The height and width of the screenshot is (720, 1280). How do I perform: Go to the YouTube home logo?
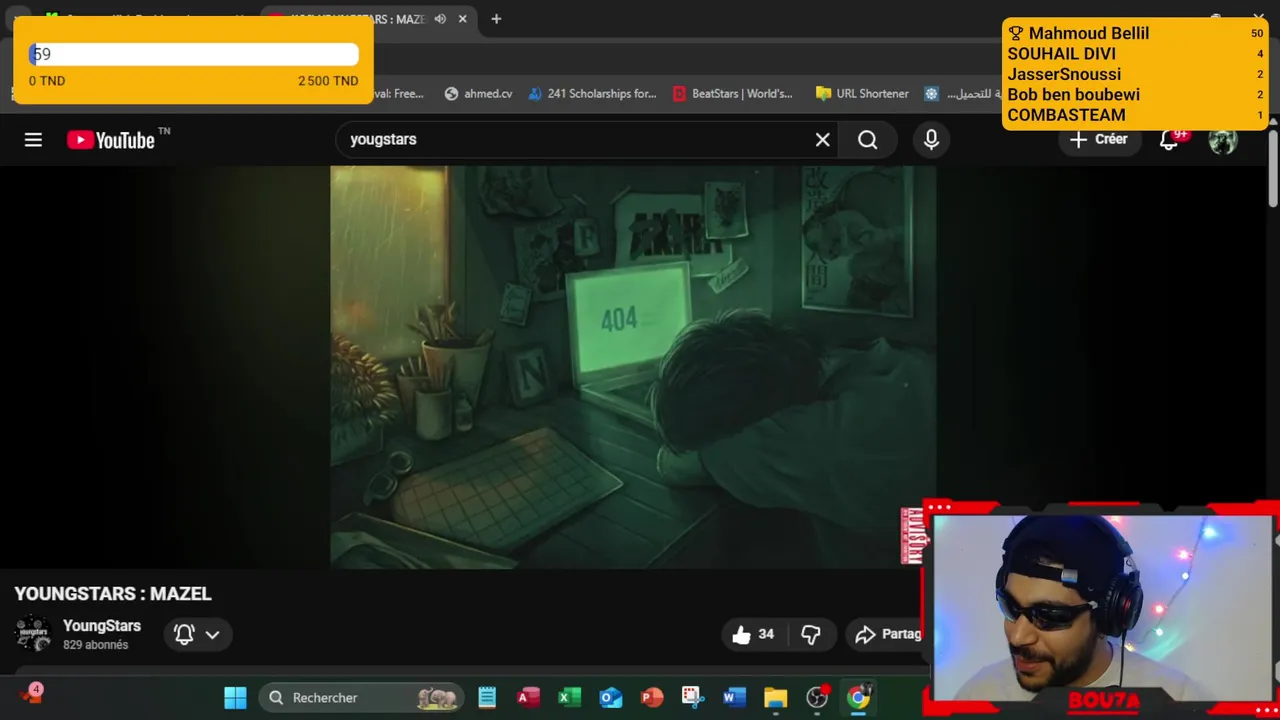111,140
